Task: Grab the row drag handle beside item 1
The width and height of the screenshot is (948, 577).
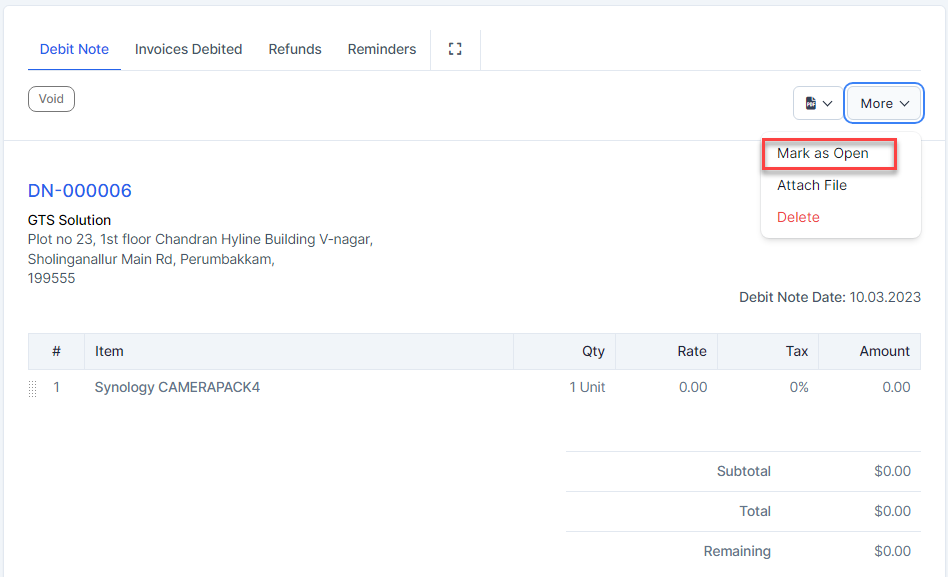Action: click(33, 388)
